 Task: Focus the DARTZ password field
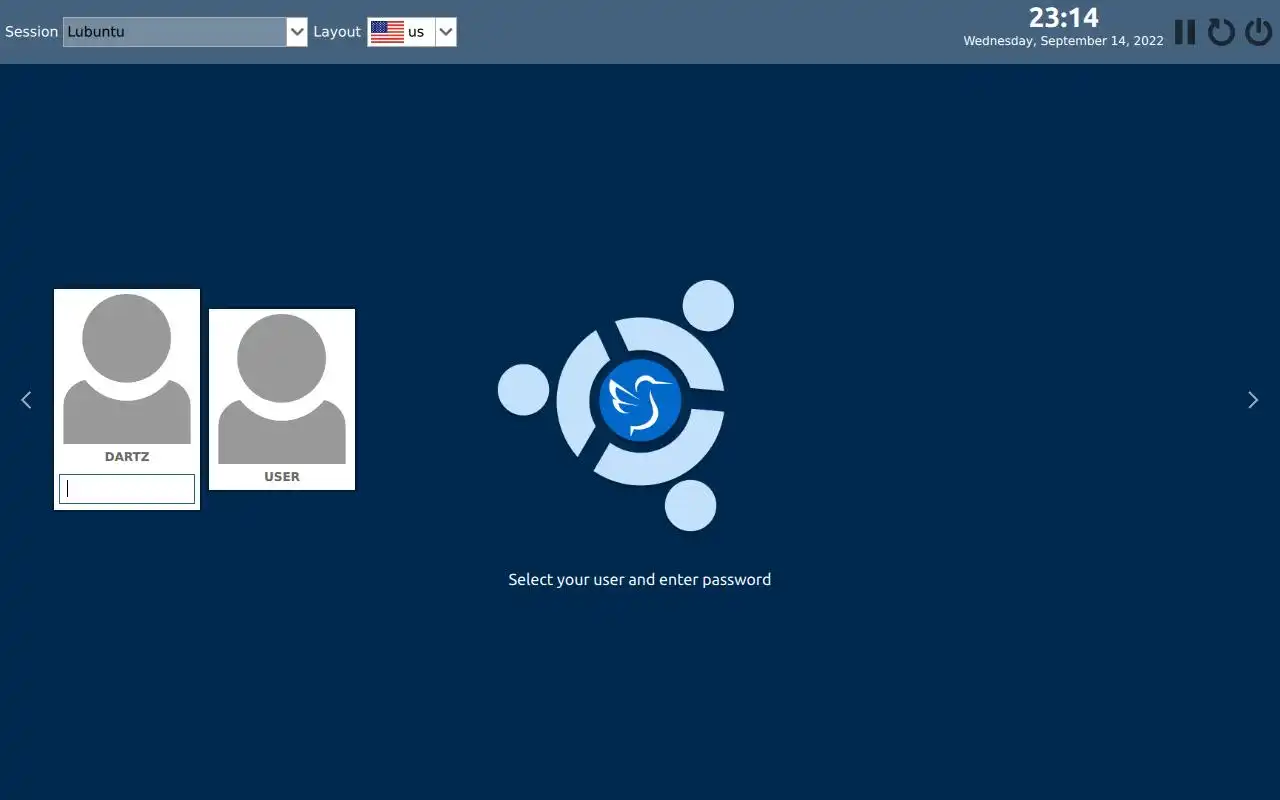tap(127, 489)
